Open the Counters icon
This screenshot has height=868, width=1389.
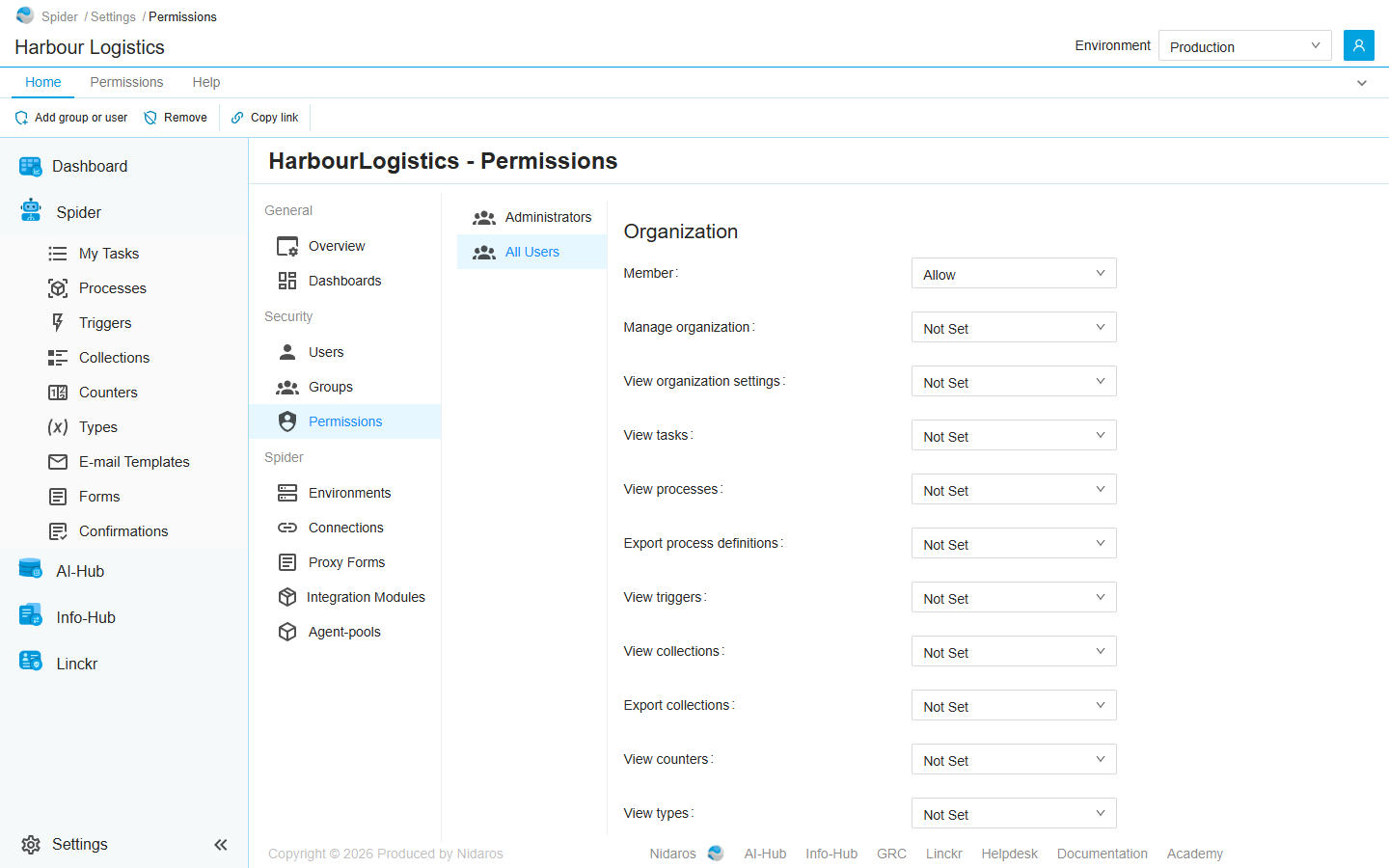pos(58,393)
